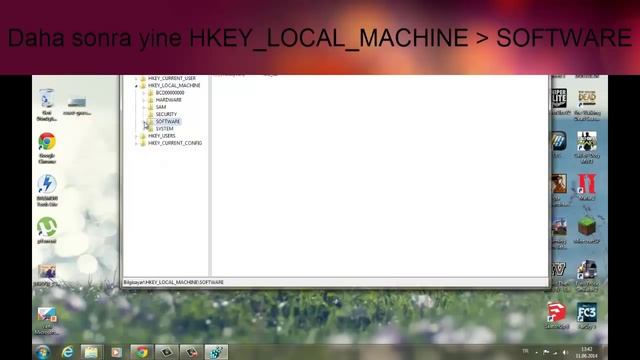Viewport: 640px width, 360px height.
Task: Launch Internet Explorer from taskbar
Action: pyautogui.click(x=67, y=352)
